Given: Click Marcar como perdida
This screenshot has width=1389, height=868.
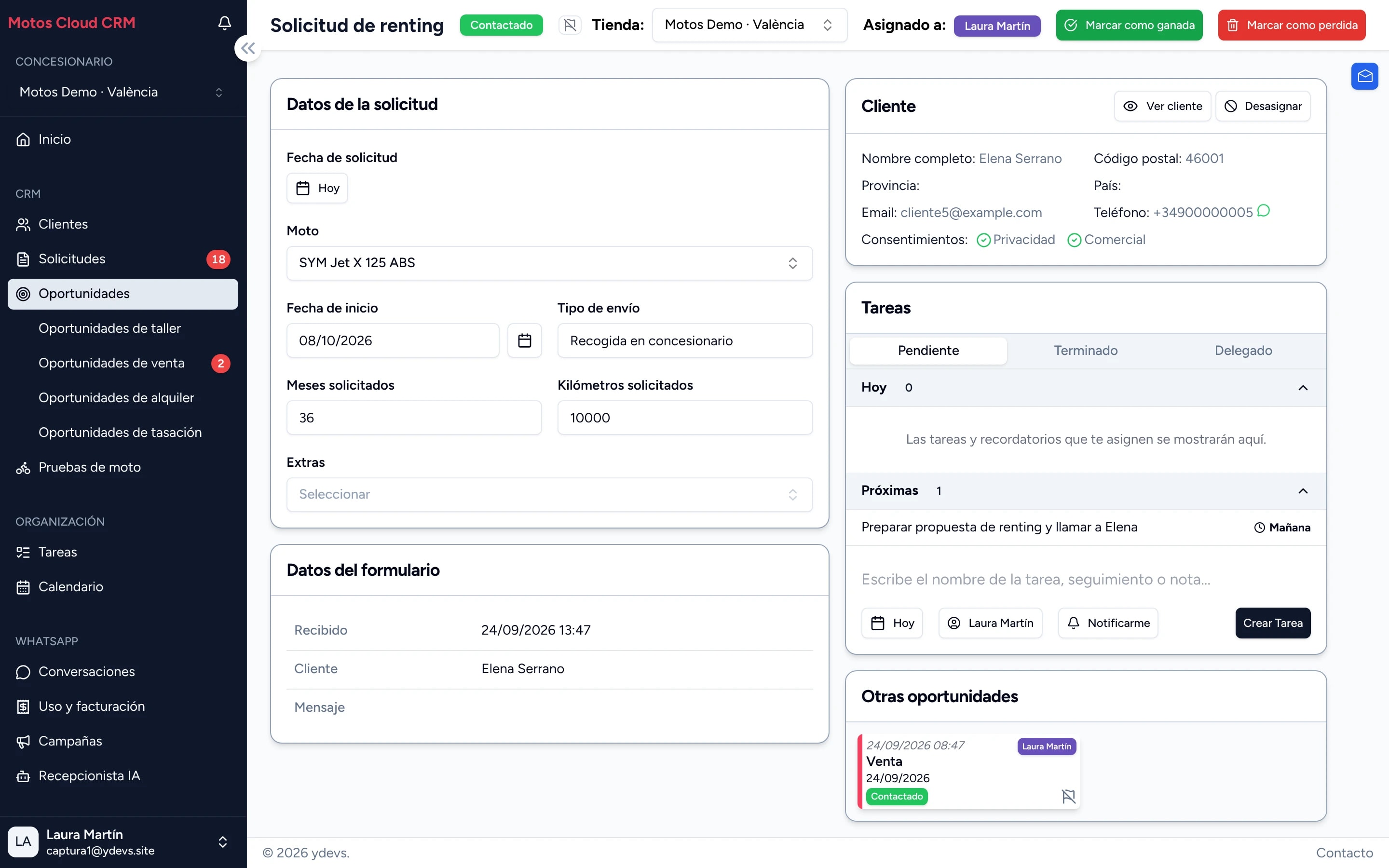Looking at the screenshot, I should pos(1292,25).
